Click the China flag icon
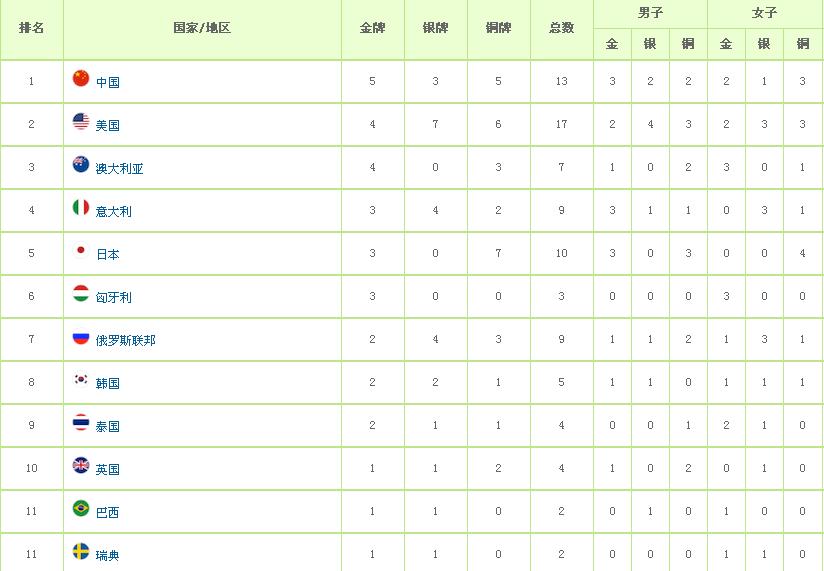This screenshot has width=824, height=571. click(81, 78)
